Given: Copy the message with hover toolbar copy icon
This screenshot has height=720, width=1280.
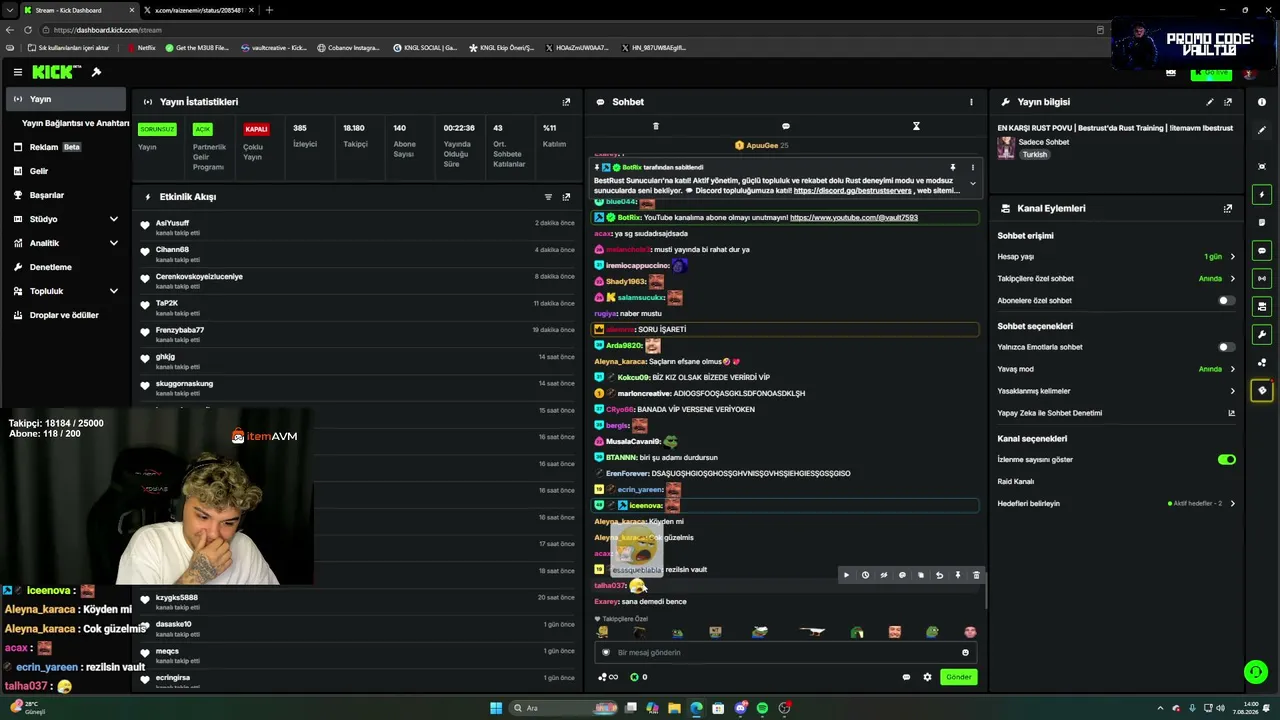Looking at the screenshot, I should (921, 575).
